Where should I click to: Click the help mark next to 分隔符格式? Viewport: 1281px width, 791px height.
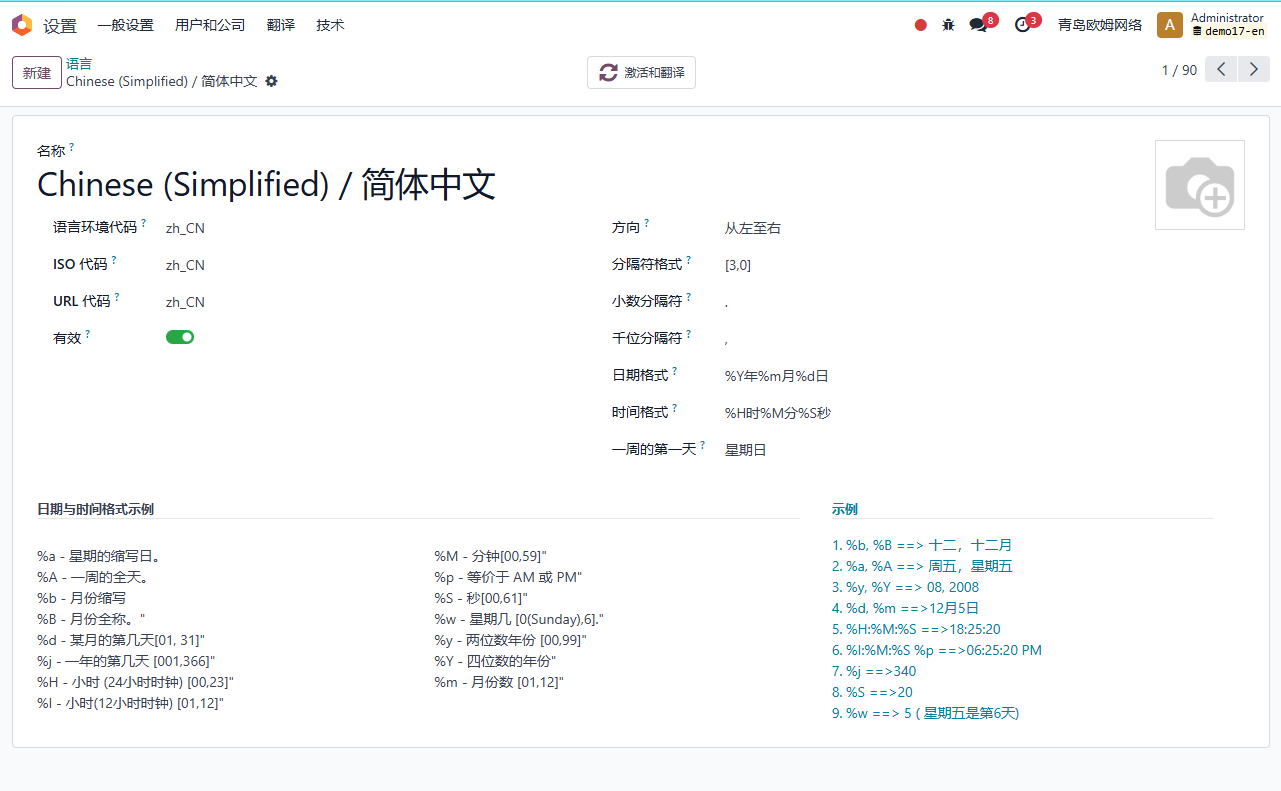click(x=689, y=260)
